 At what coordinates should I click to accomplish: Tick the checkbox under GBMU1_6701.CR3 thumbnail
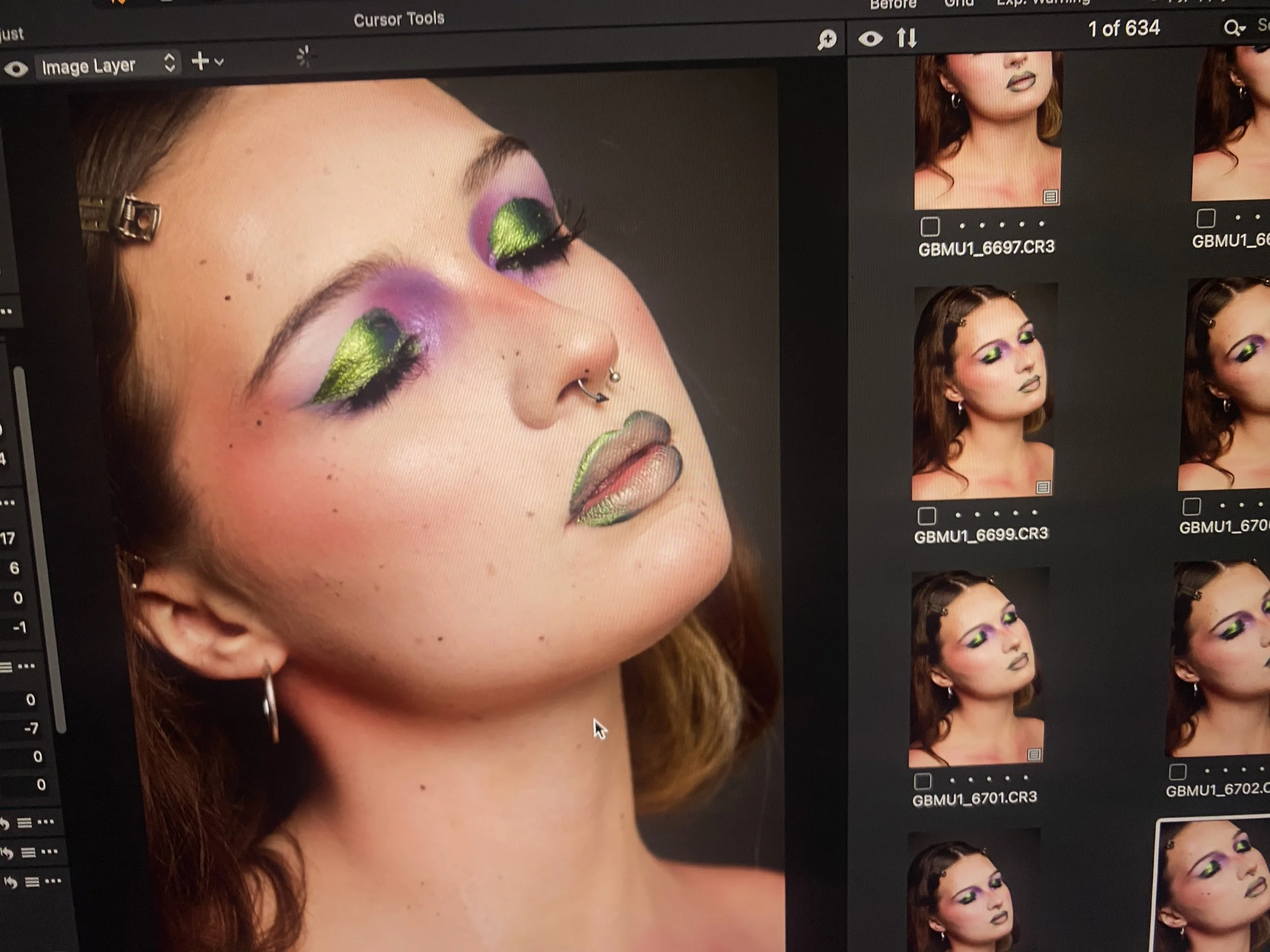point(922,781)
